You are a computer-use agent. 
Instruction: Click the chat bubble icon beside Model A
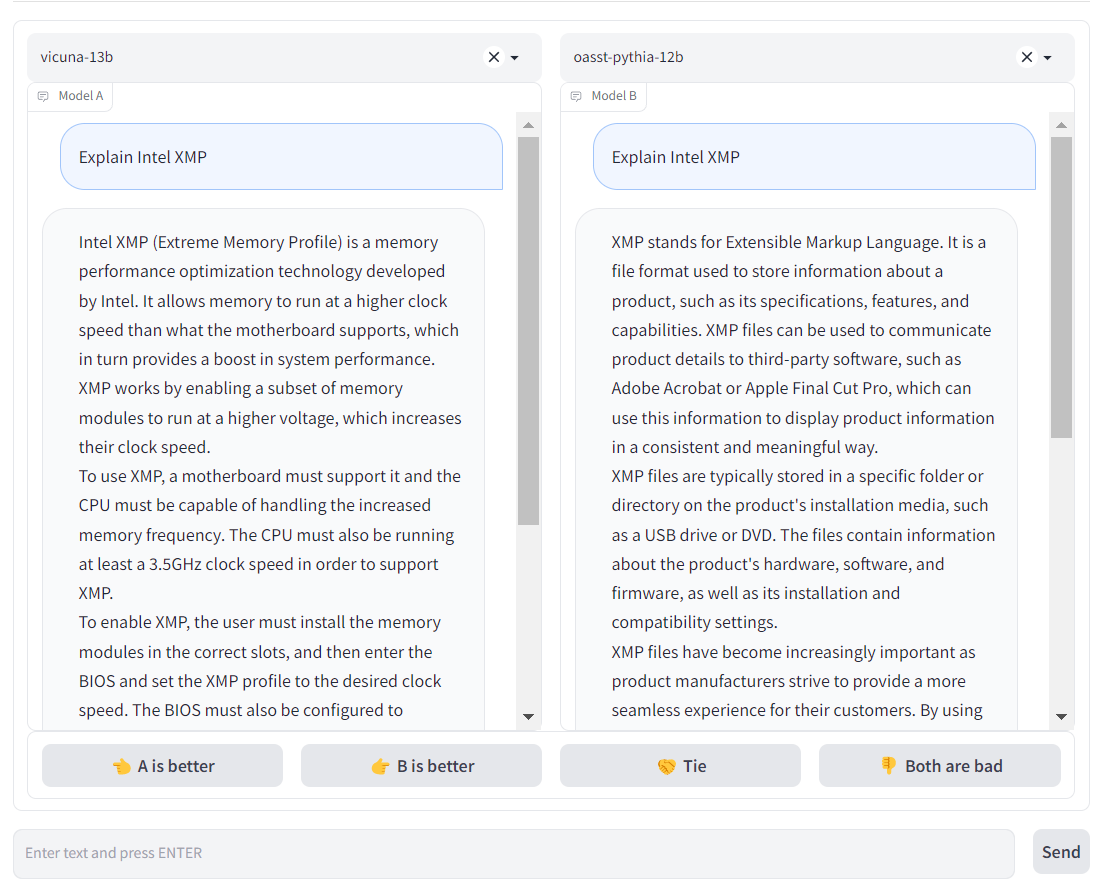pos(42,95)
